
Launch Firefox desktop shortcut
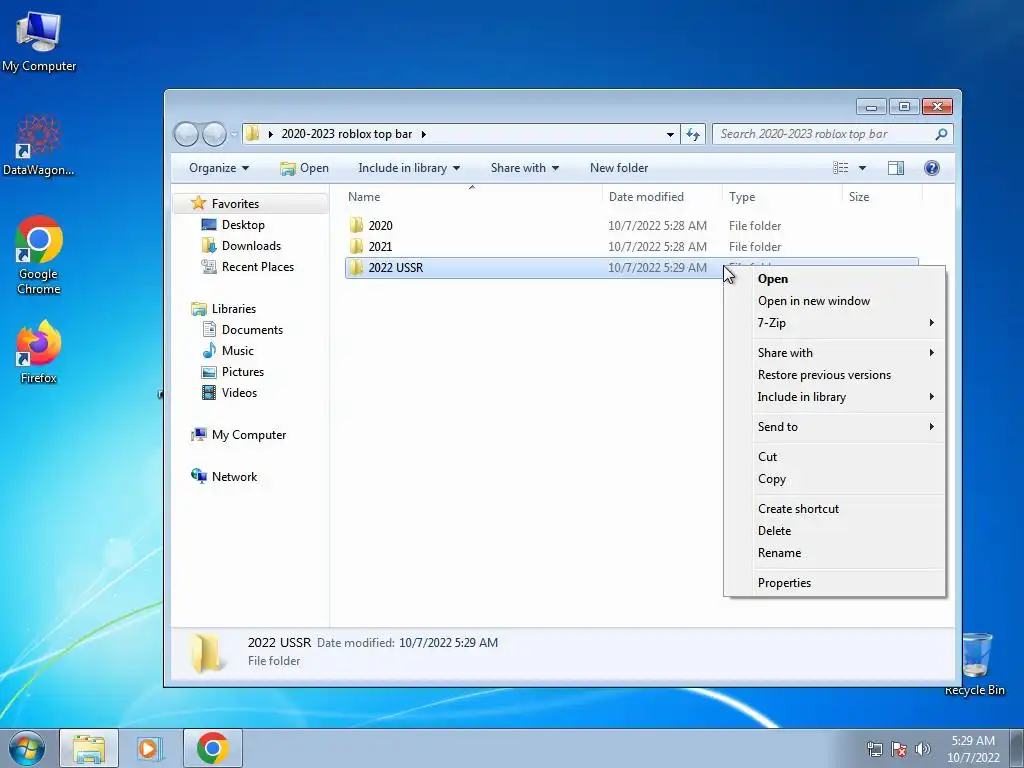(39, 351)
